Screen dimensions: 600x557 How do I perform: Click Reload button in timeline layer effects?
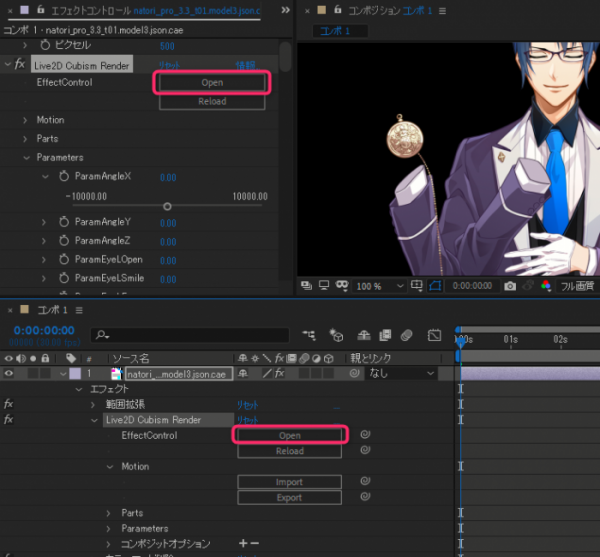click(x=290, y=451)
